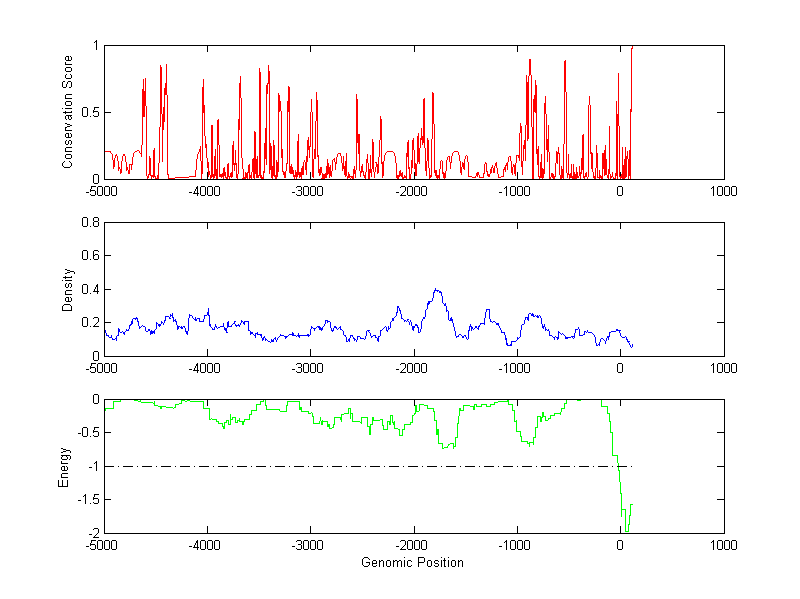Click the "0.4" tick label on Density axis
800x599 pixels.
pyautogui.click(x=88, y=289)
